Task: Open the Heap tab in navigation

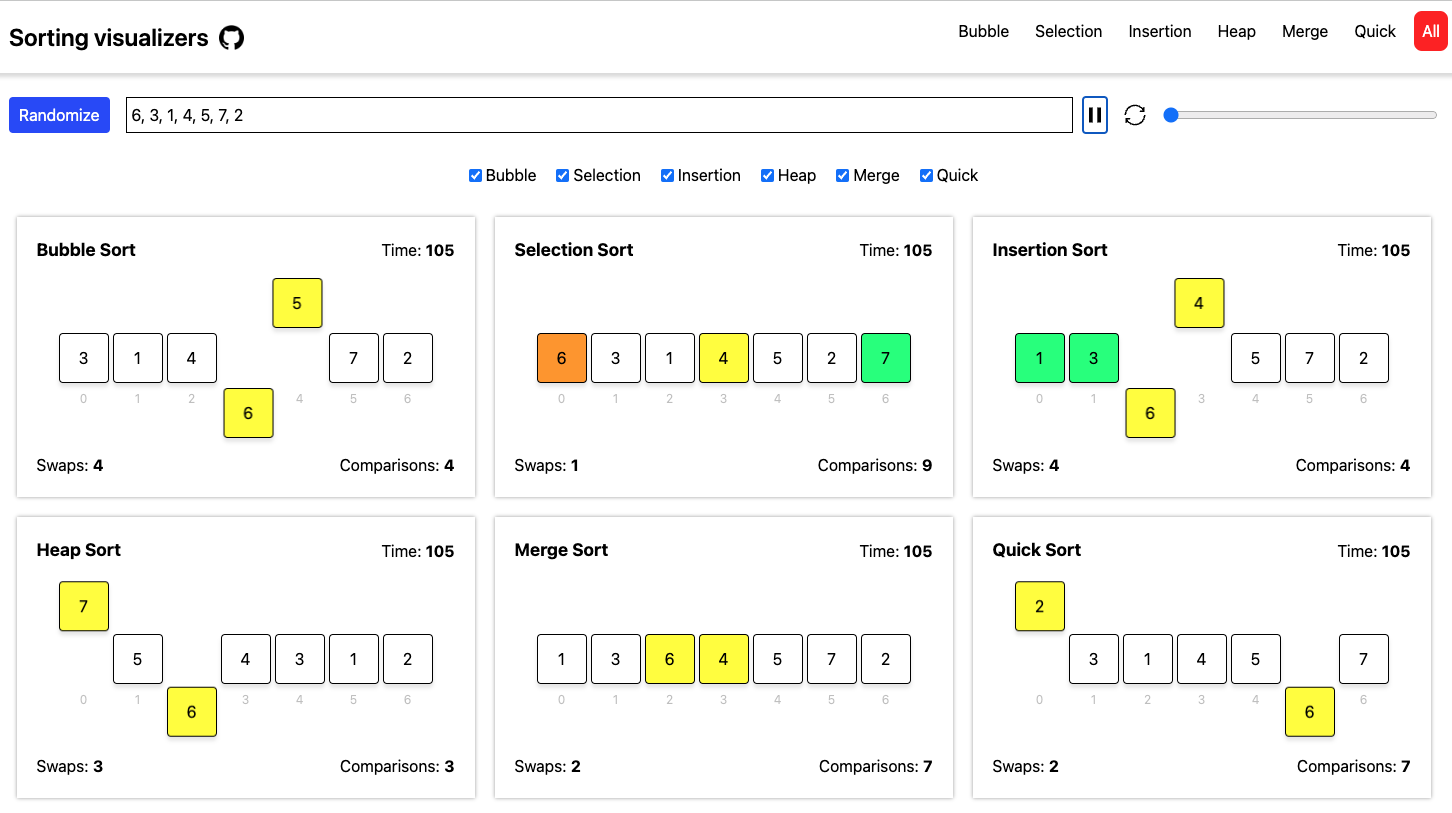Action: 1236,31
